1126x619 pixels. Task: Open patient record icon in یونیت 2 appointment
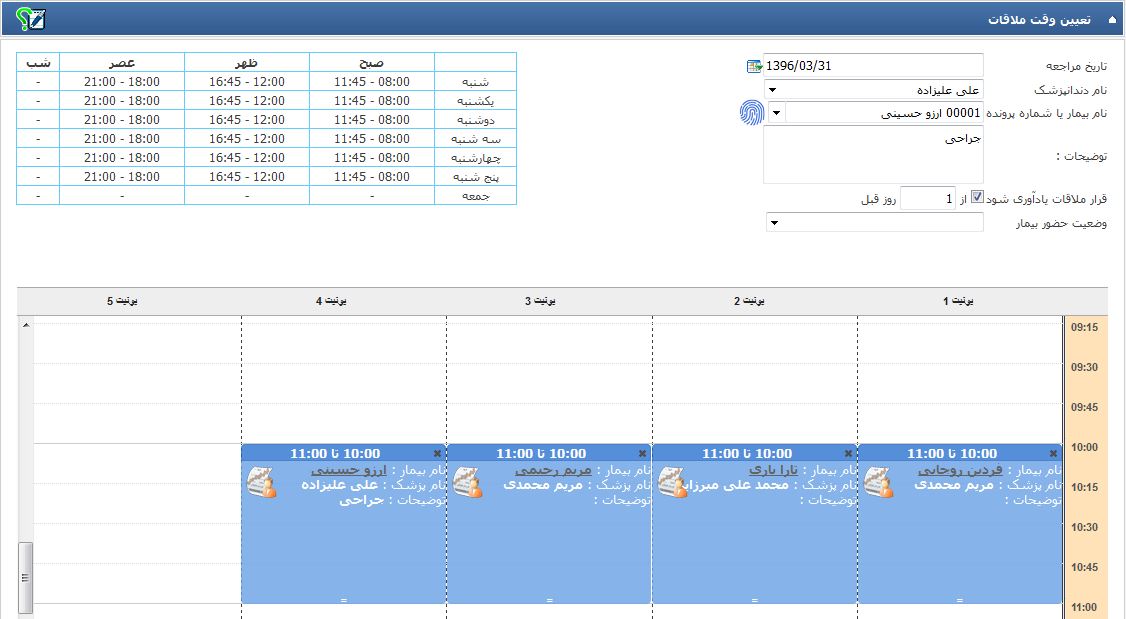673,482
